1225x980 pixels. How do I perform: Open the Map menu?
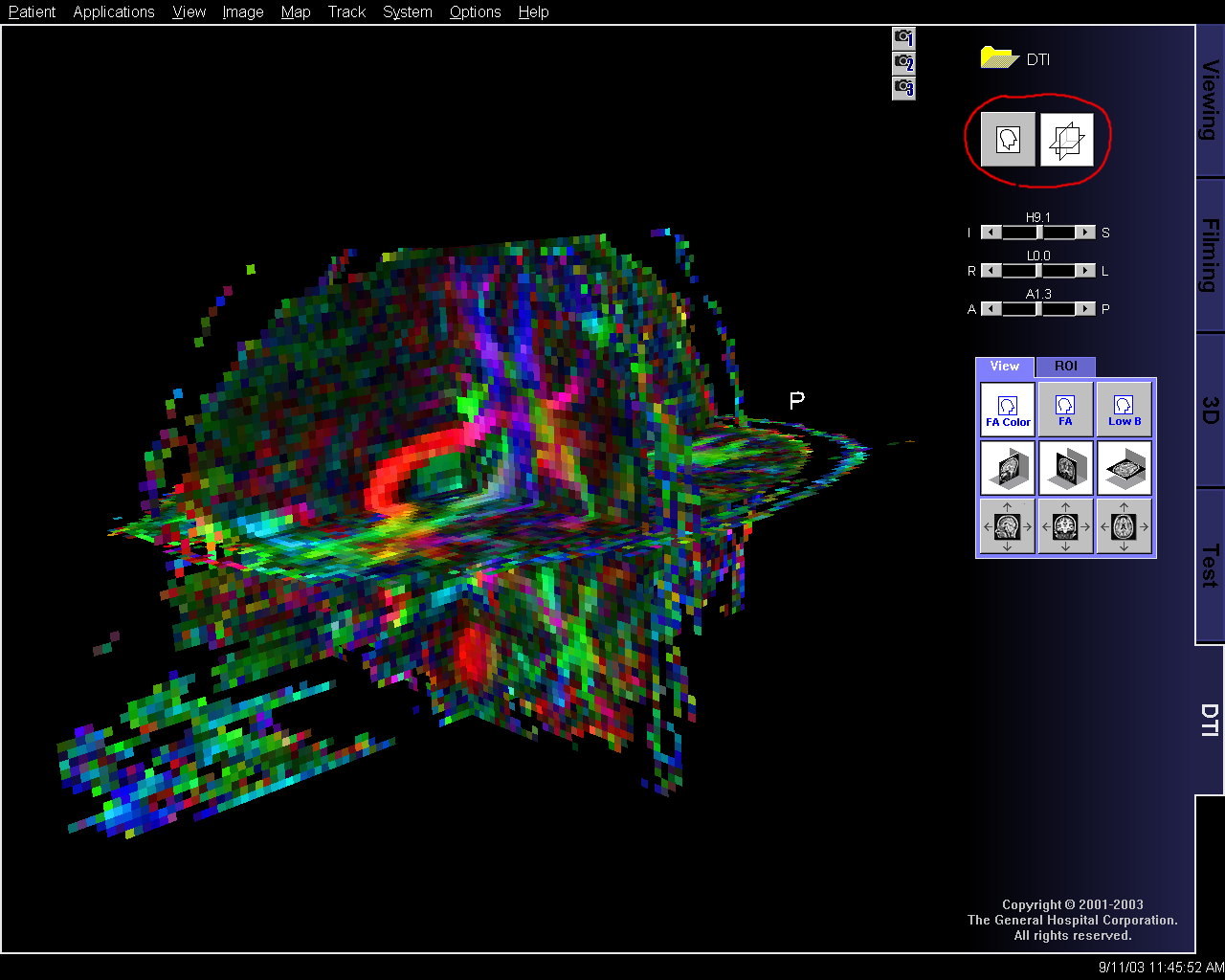coord(295,11)
